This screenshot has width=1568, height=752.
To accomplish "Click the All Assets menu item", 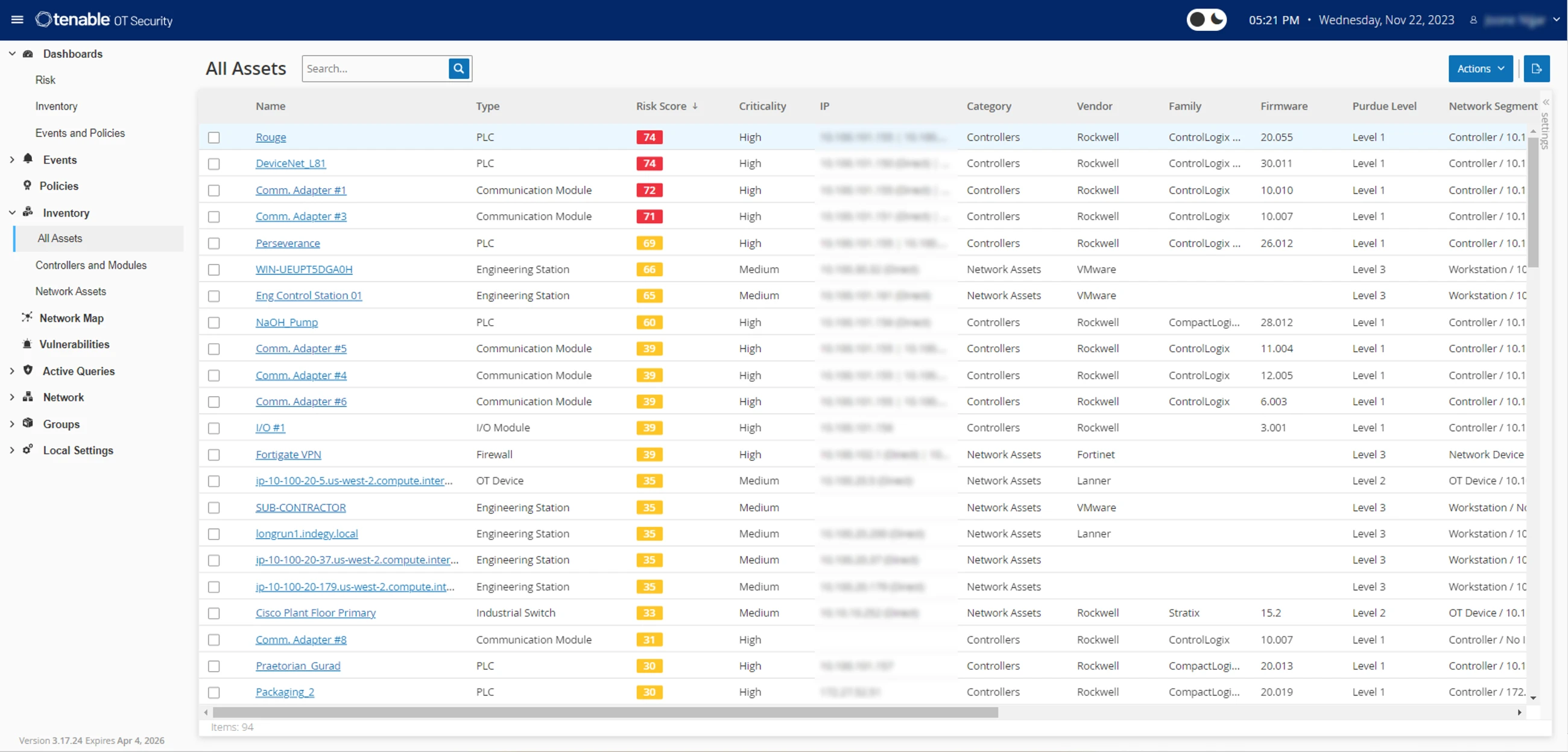I will (60, 238).
